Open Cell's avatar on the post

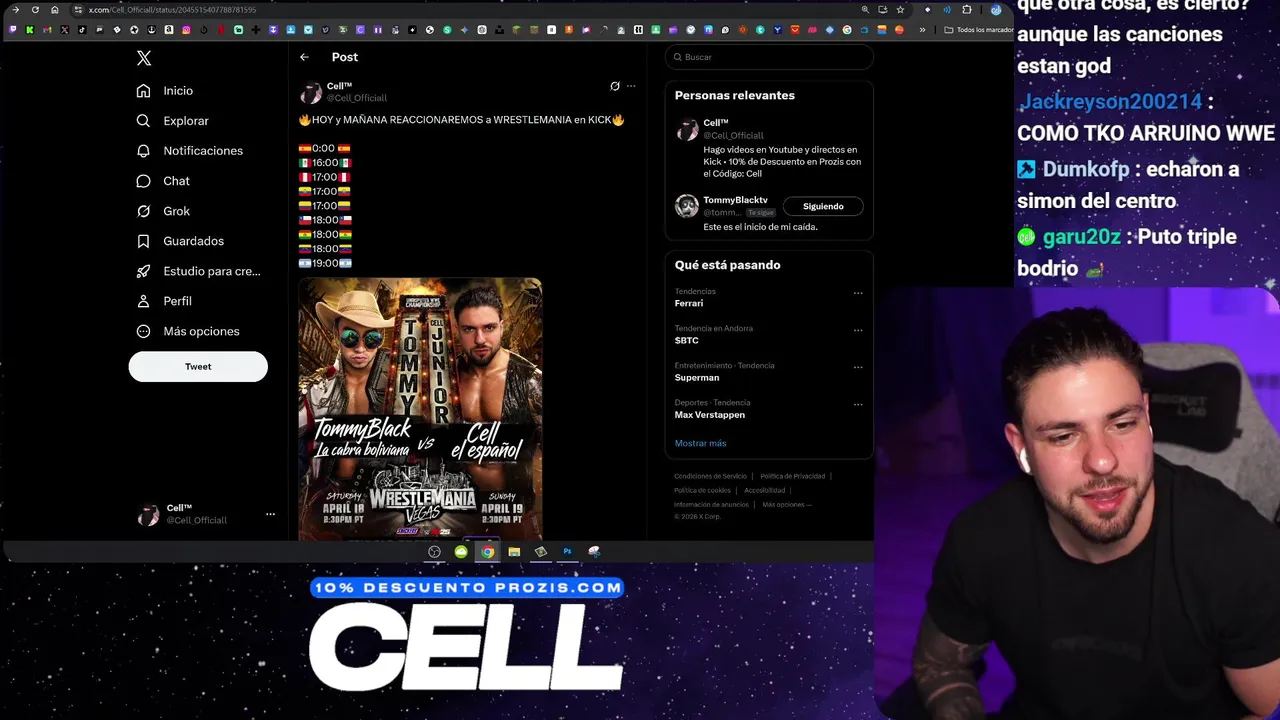tap(311, 93)
